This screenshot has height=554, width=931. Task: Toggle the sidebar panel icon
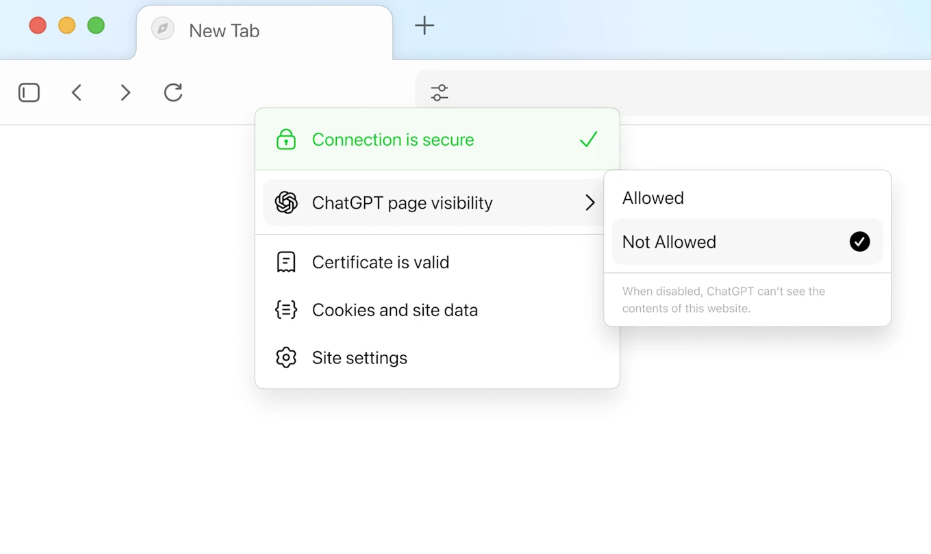29,93
